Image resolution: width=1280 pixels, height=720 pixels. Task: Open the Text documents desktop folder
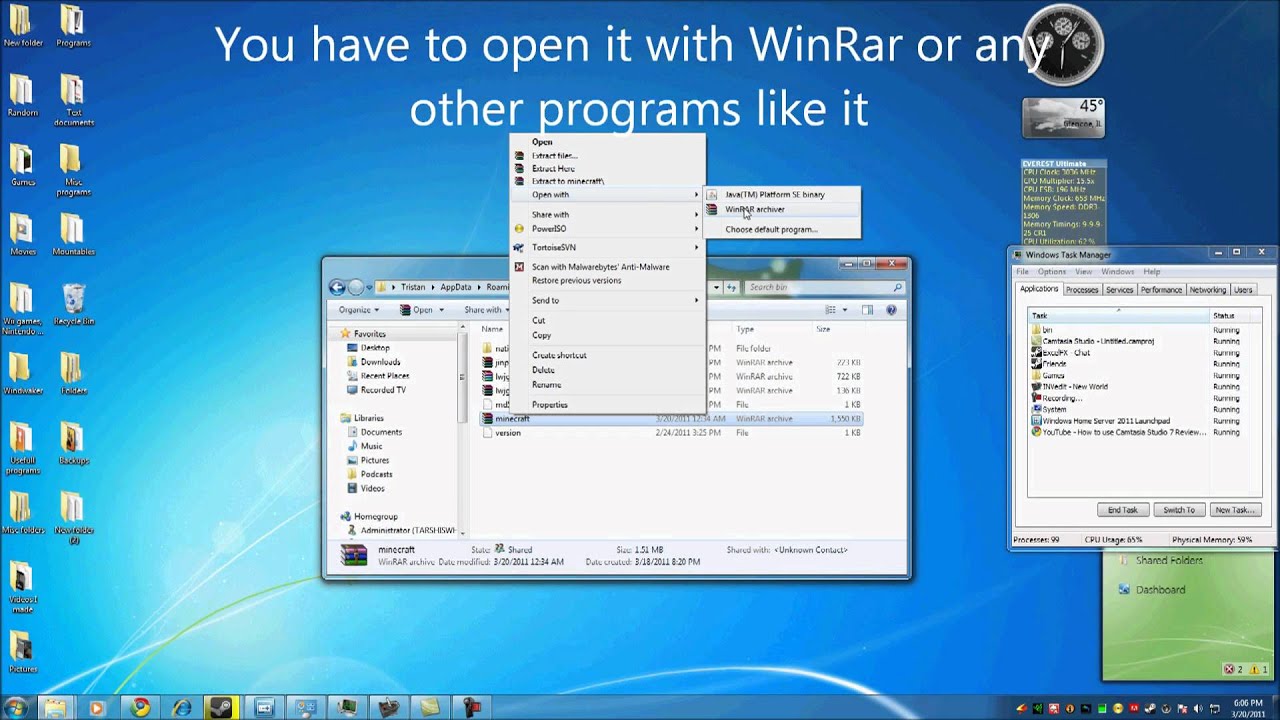(73, 101)
